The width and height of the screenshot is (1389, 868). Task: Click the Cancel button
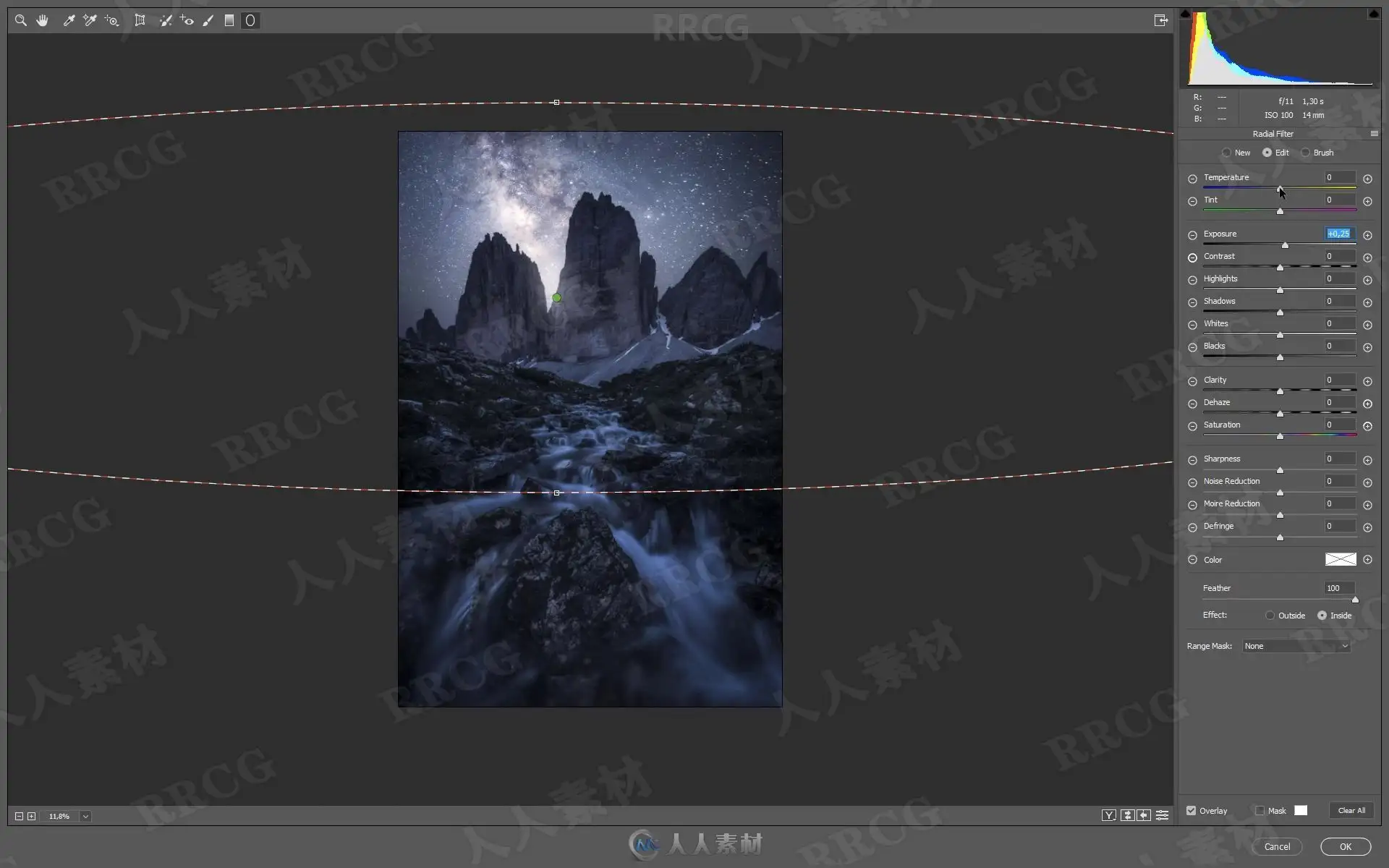[1277, 847]
